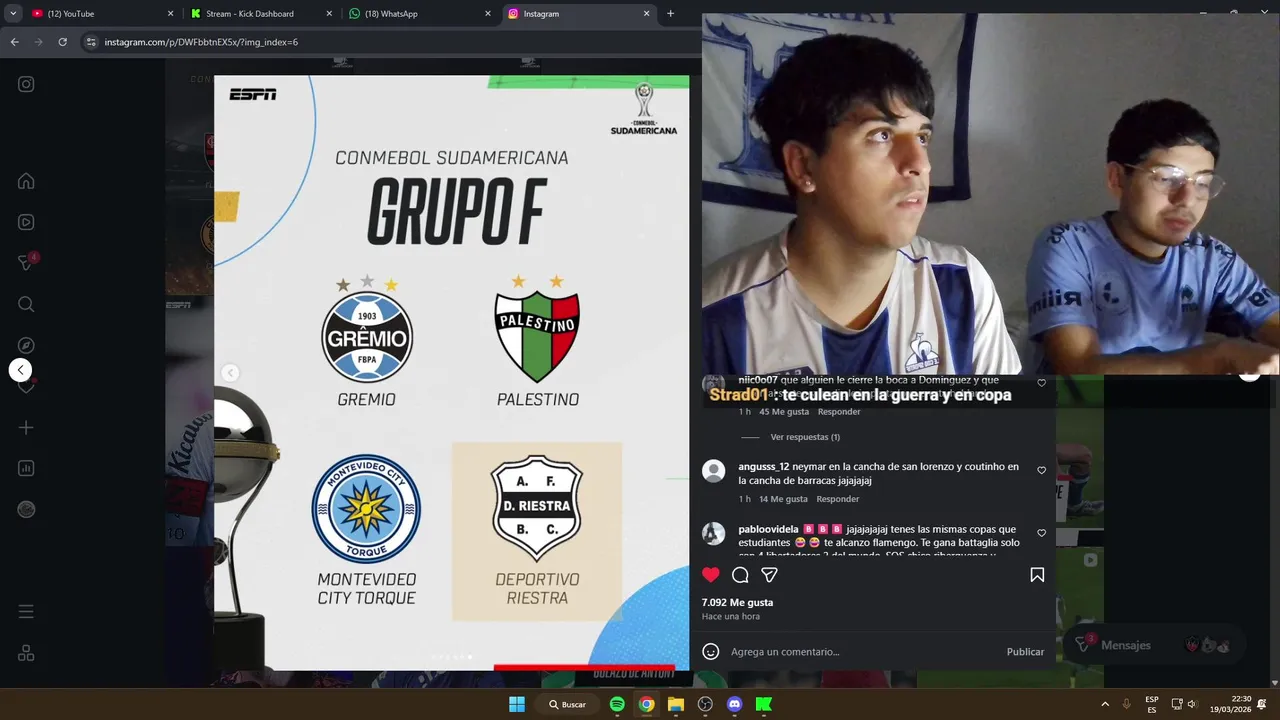Open site information icon in the address bar
The height and width of the screenshot is (720, 1280).
(91, 42)
